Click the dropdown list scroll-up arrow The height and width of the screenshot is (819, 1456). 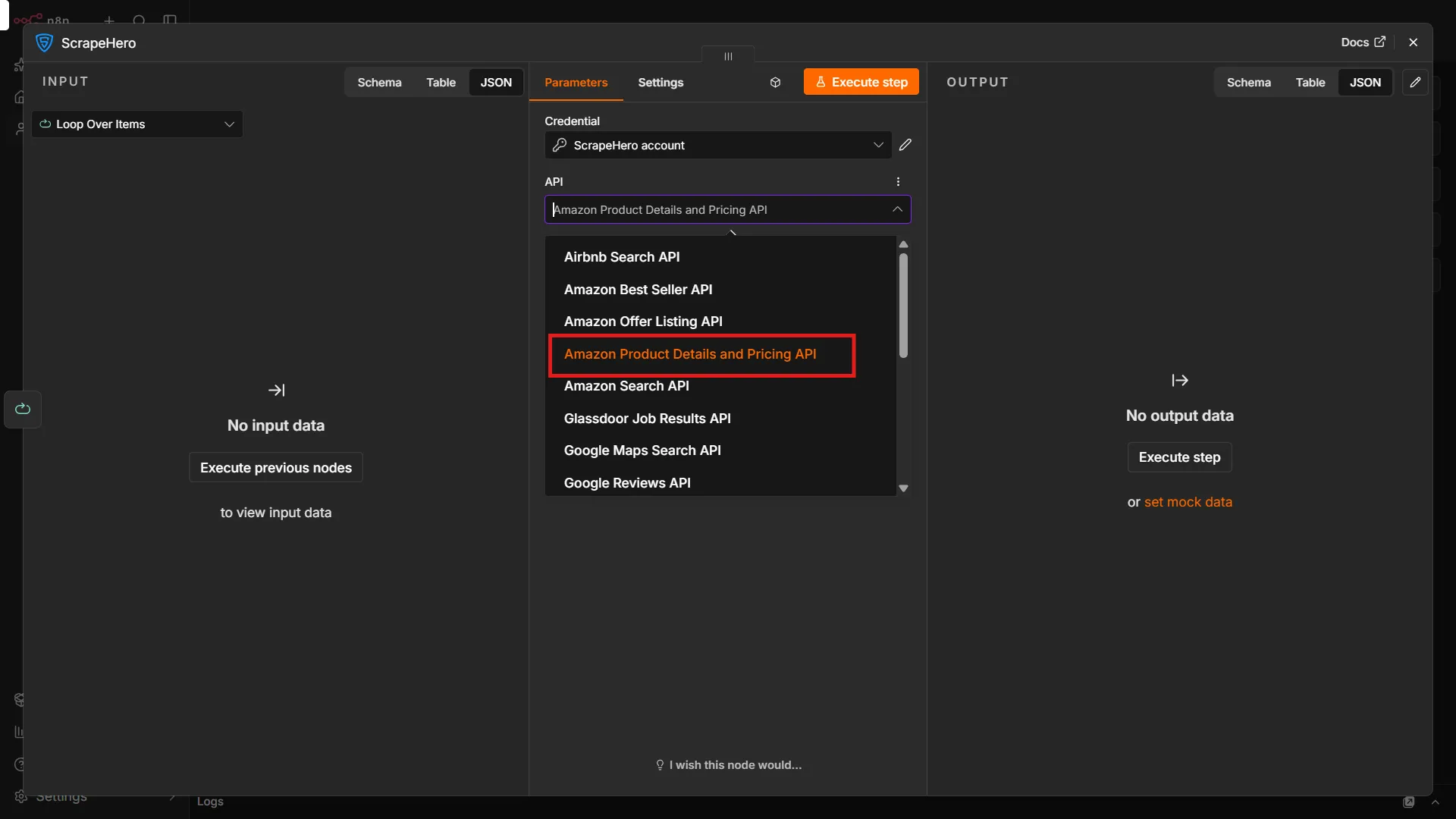point(903,244)
